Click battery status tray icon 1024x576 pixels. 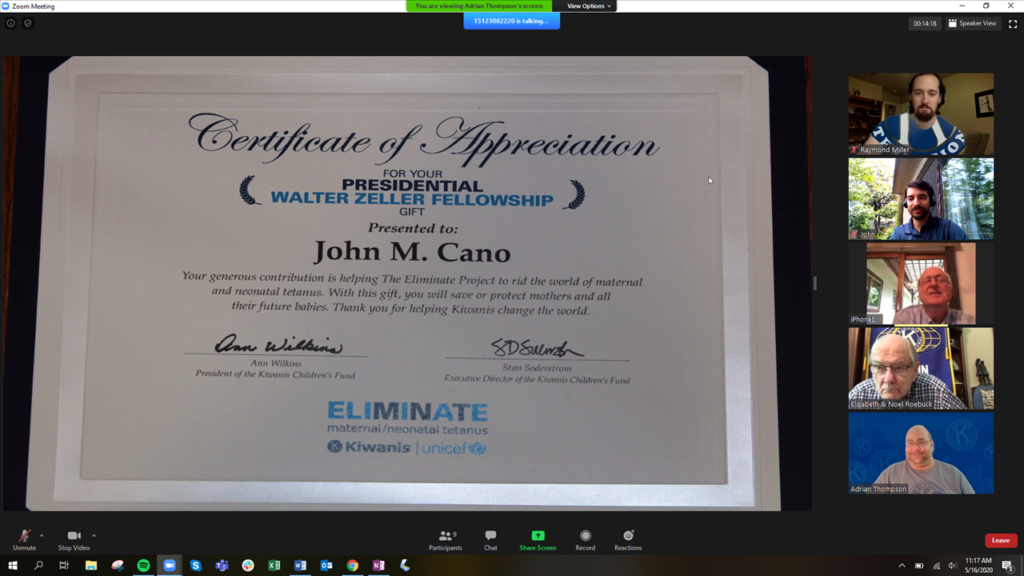tap(919, 566)
